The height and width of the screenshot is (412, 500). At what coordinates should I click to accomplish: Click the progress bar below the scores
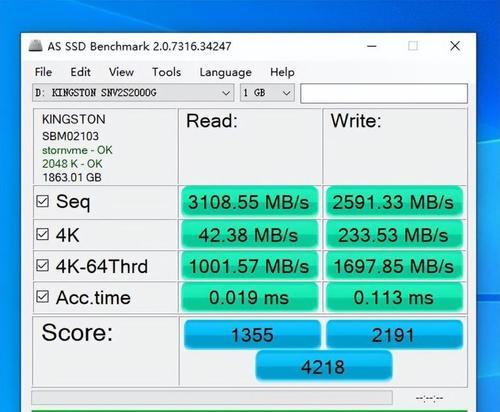[x=212, y=398]
